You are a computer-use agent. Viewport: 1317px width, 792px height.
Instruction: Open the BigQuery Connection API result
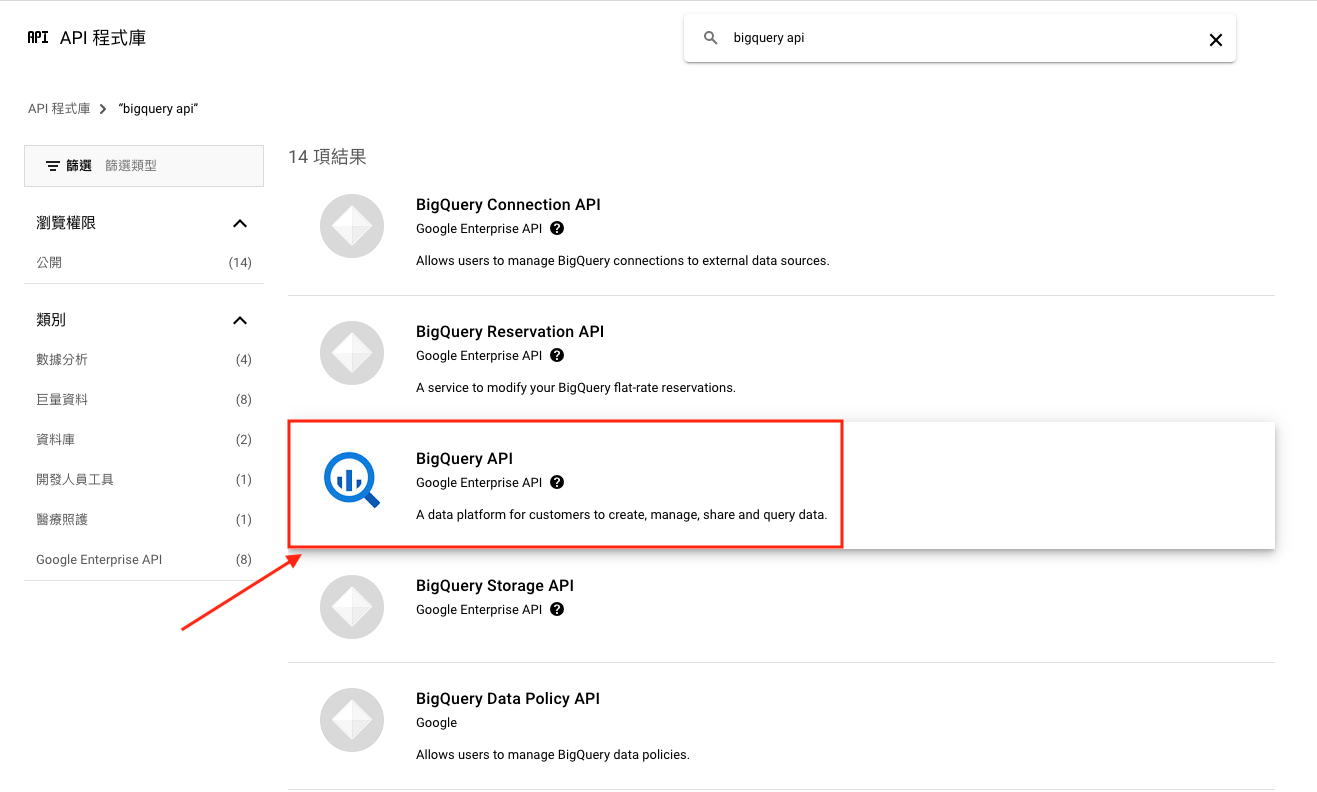point(508,205)
